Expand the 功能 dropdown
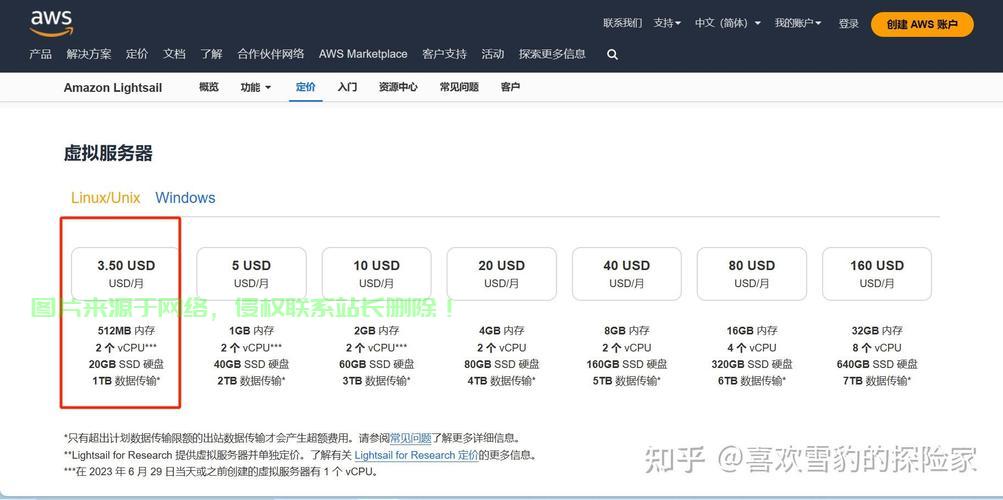This screenshot has height=500, width=1003. [x=256, y=87]
